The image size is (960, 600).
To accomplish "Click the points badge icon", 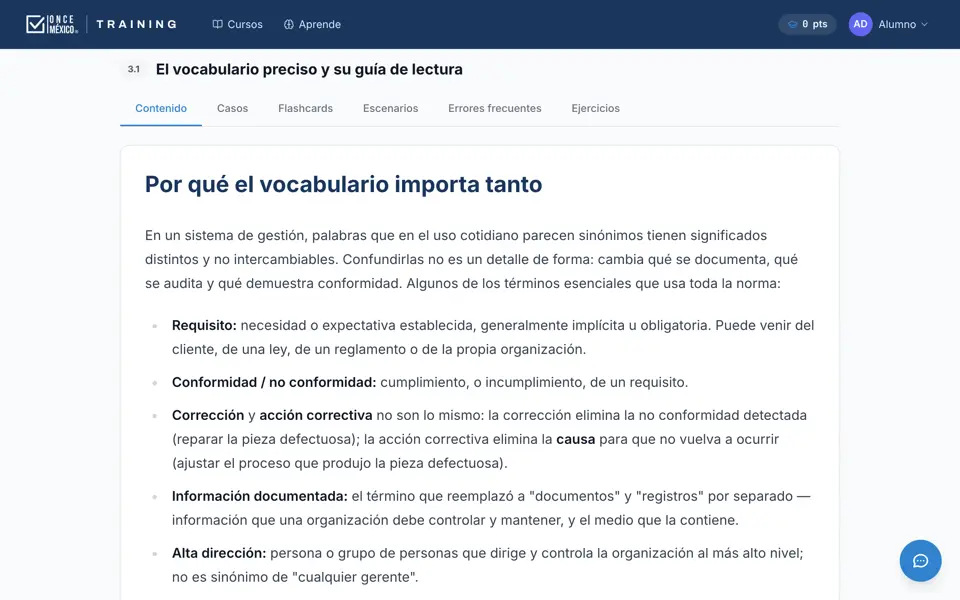I will click(792, 24).
